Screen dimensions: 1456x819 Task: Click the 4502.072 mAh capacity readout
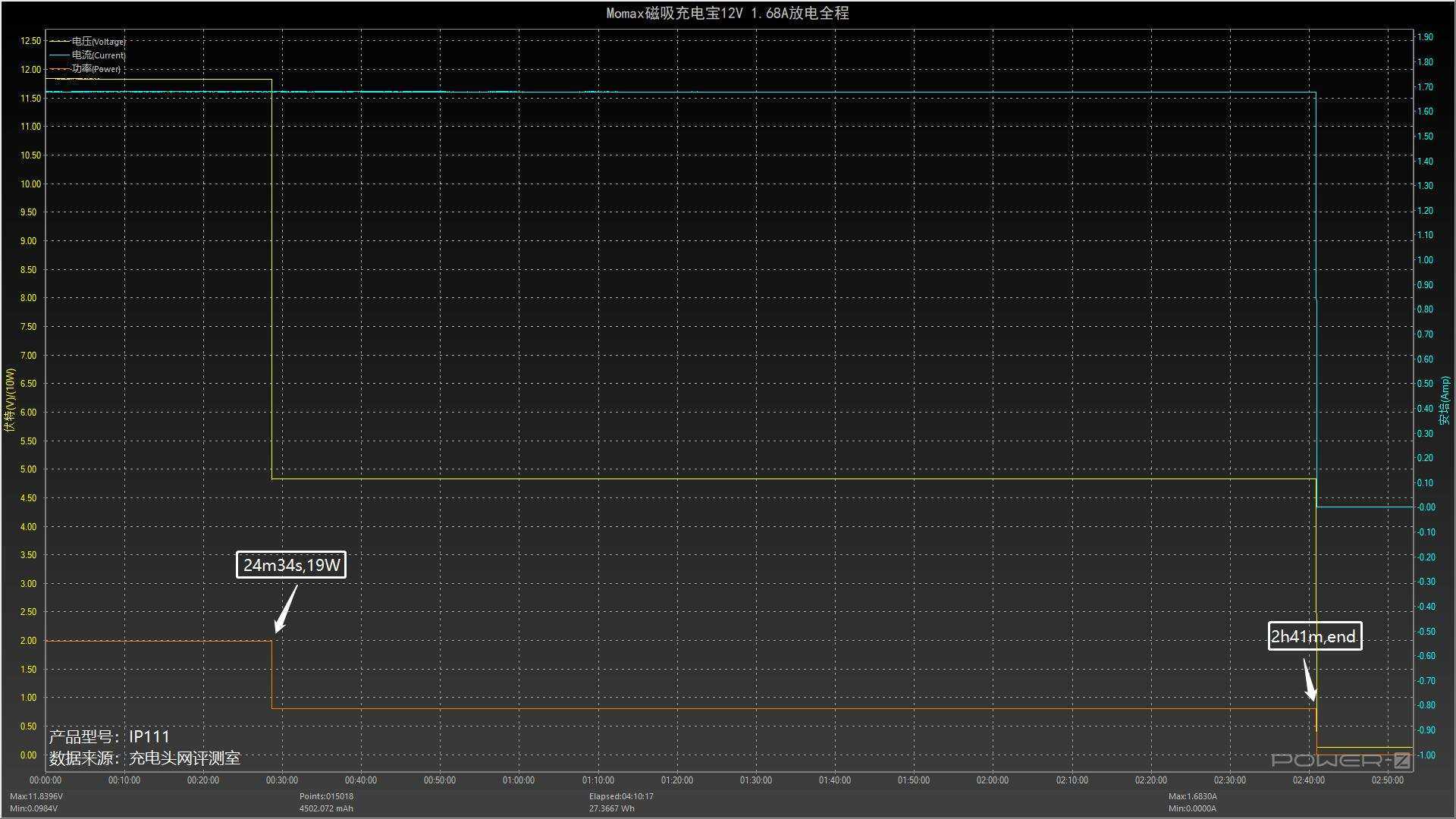(326, 808)
